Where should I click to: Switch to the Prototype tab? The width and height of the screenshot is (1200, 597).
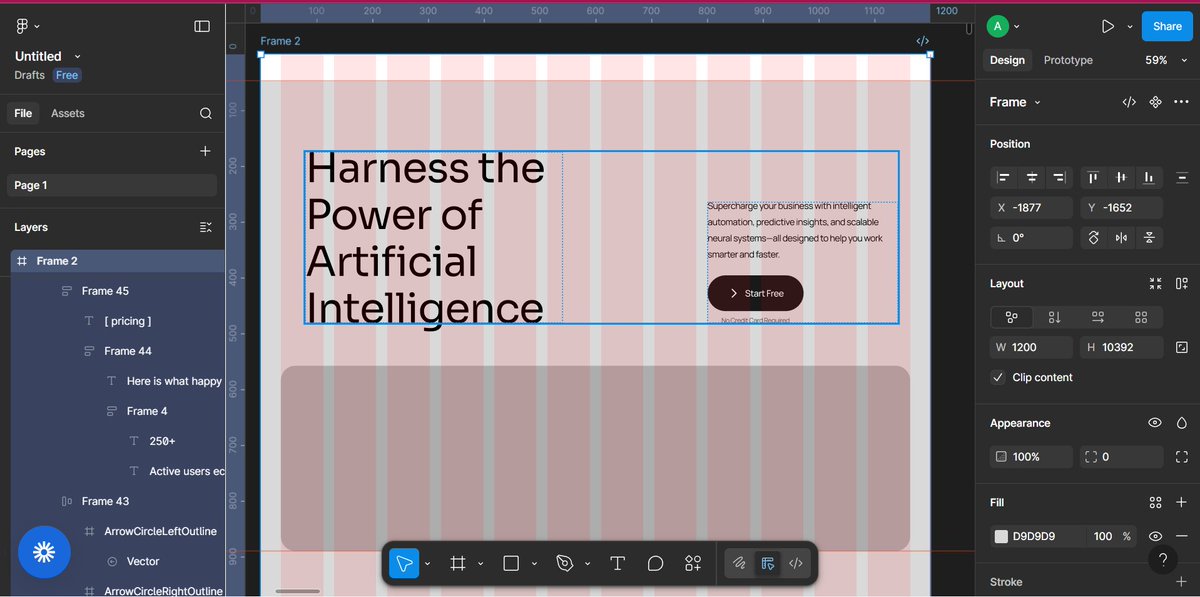(1067, 60)
